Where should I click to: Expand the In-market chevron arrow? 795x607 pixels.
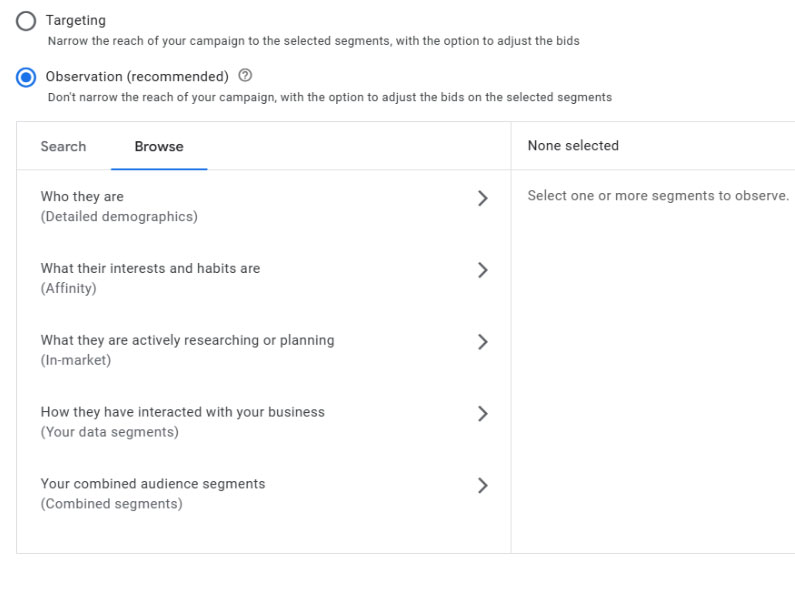point(483,342)
